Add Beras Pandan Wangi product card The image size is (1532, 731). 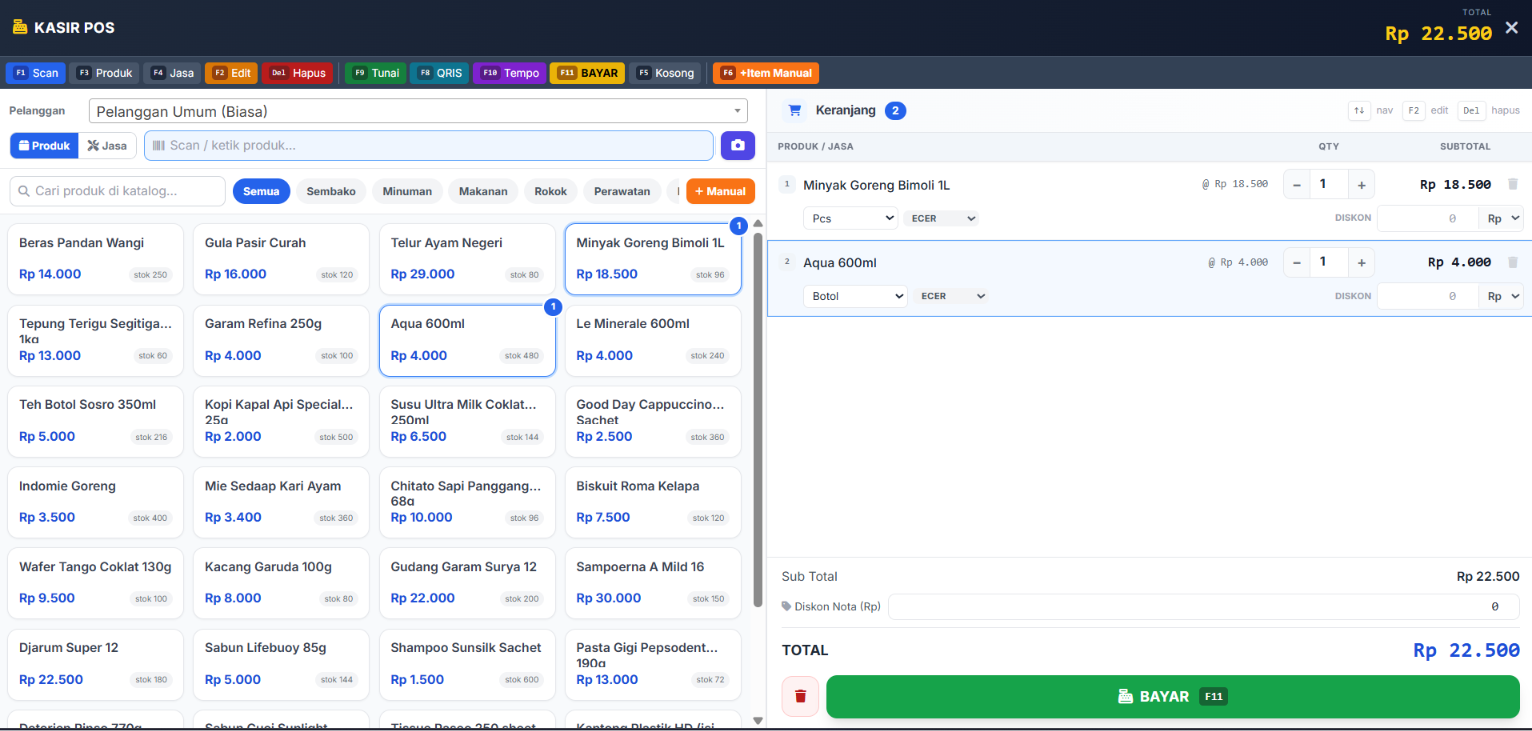click(x=95, y=259)
